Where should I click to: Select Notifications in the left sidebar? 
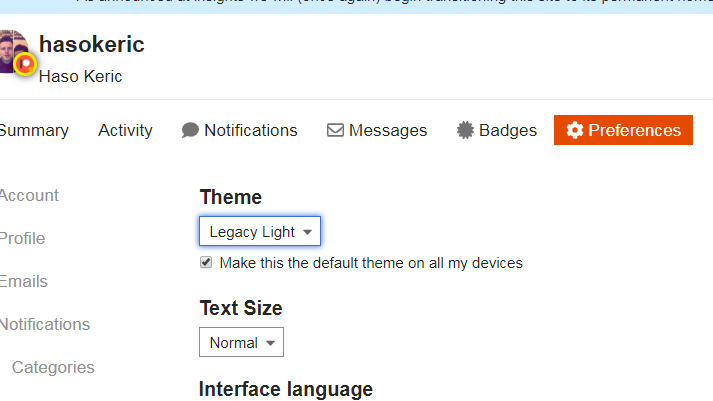[x=44, y=325]
